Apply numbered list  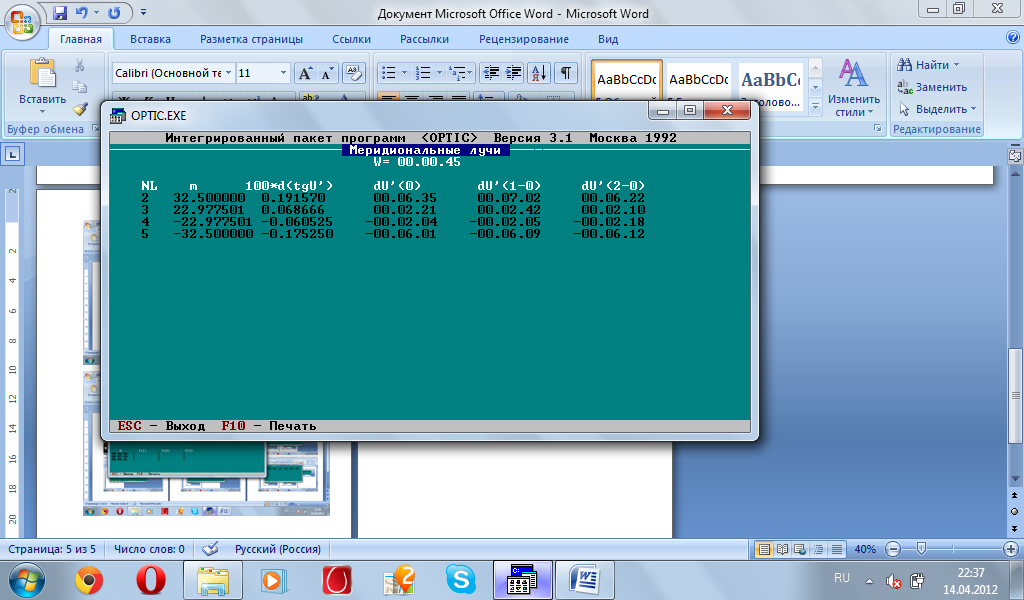(x=423, y=73)
